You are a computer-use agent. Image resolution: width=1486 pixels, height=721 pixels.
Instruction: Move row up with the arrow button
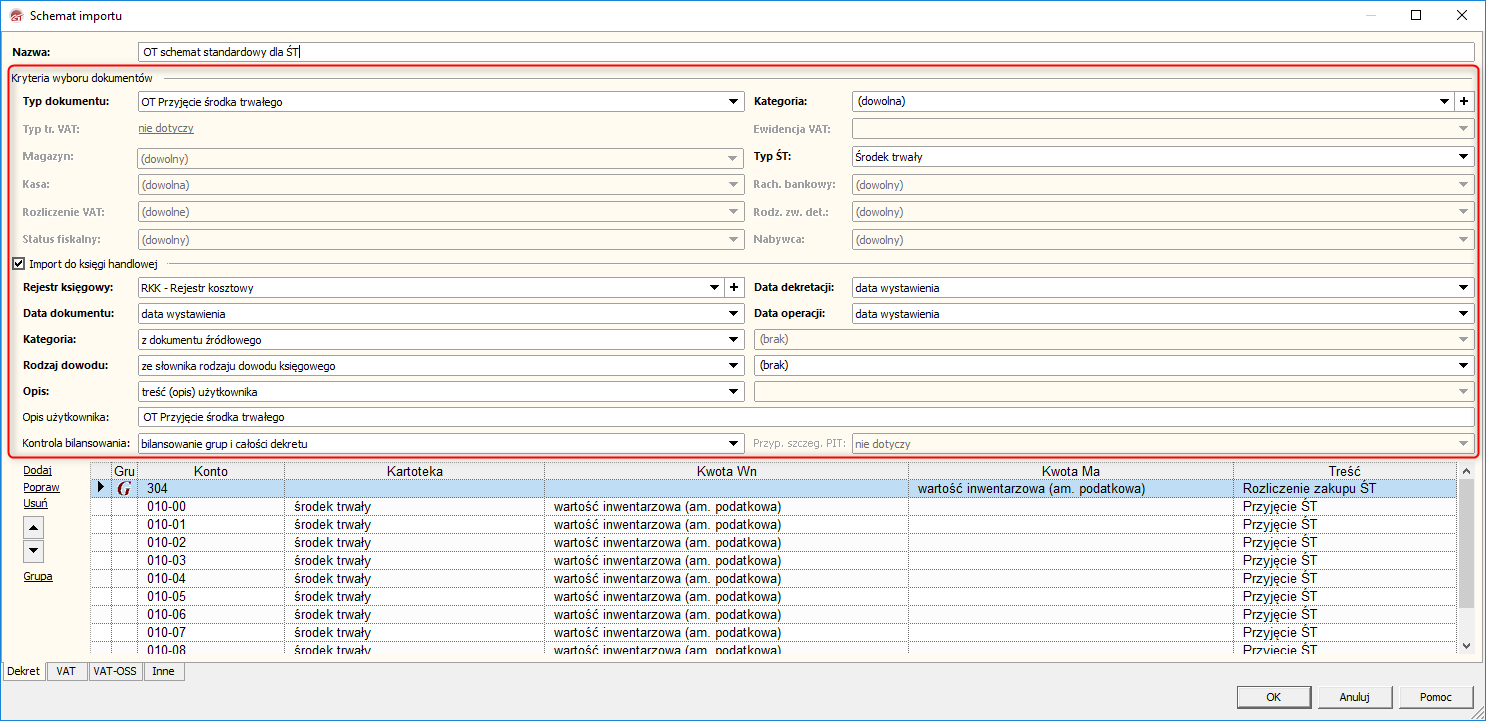pyautogui.click(x=33, y=528)
